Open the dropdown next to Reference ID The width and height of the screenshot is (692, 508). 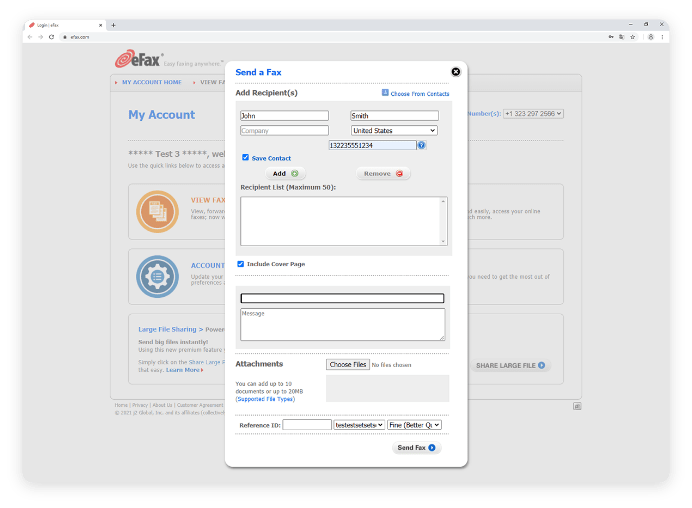pos(359,425)
